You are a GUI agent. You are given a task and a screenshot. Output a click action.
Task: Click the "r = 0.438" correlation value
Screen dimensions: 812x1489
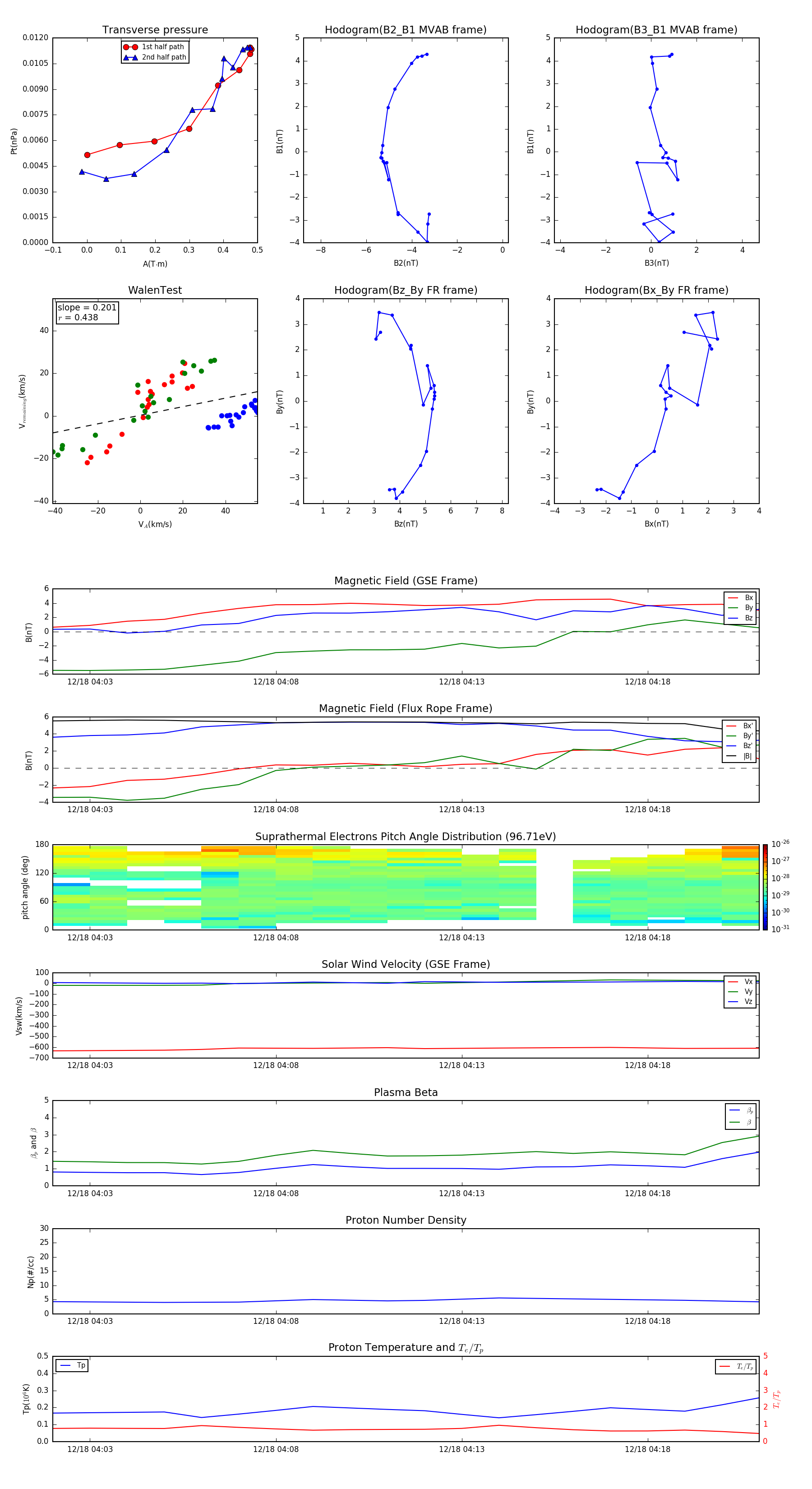coord(78,317)
